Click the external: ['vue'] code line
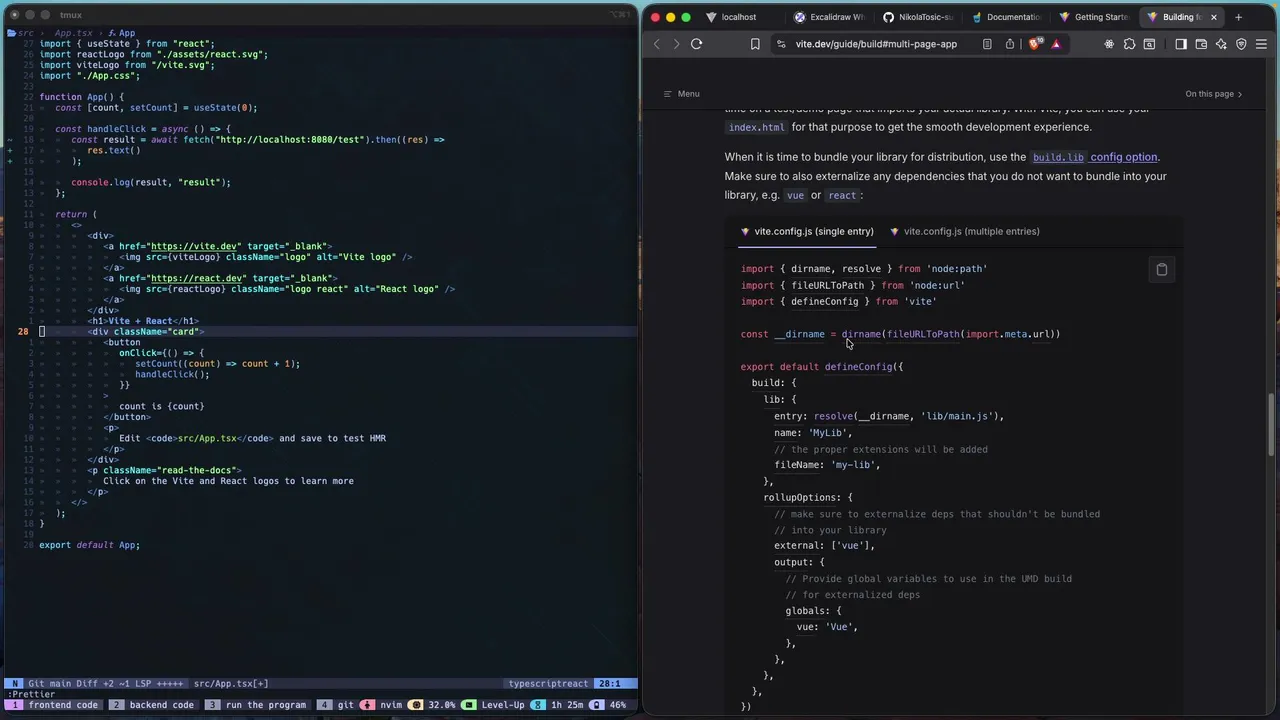Screen dimensions: 1280x720 click(824, 546)
